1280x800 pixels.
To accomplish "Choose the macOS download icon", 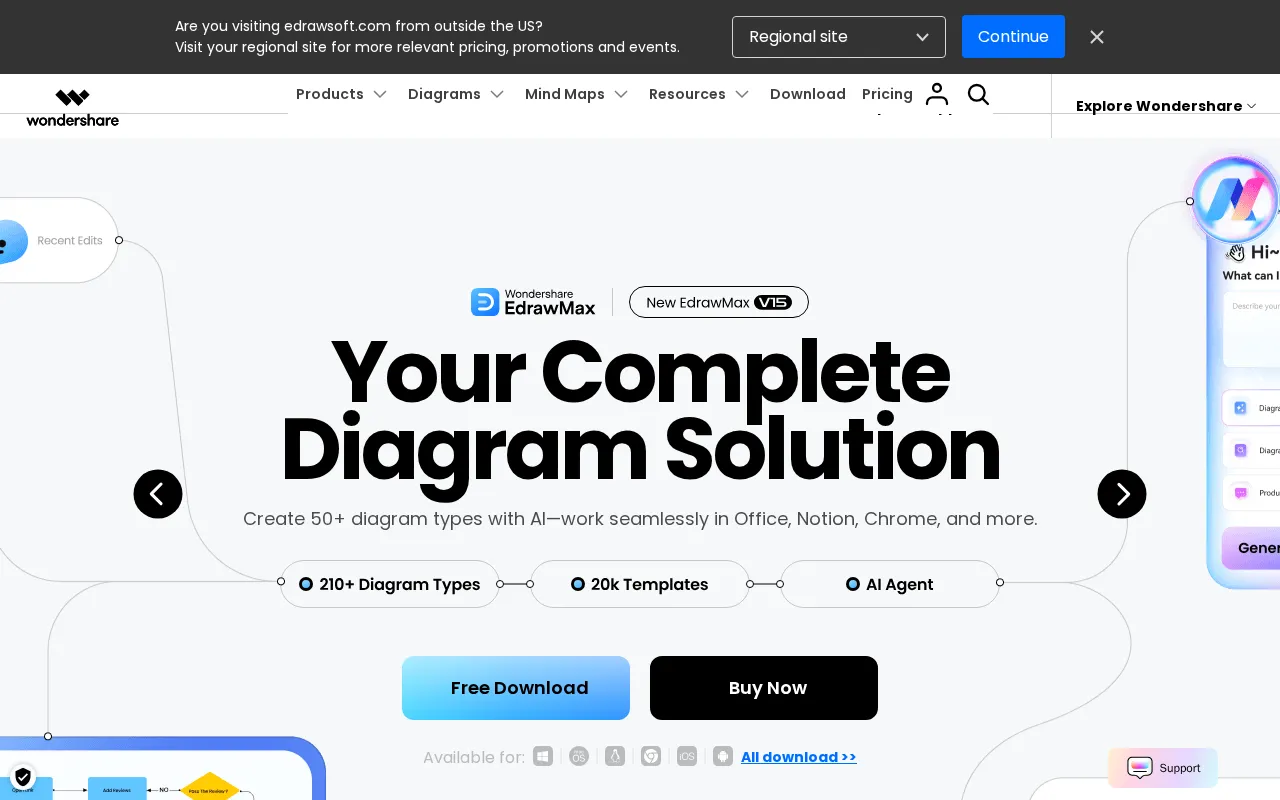I will pos(579,756).
